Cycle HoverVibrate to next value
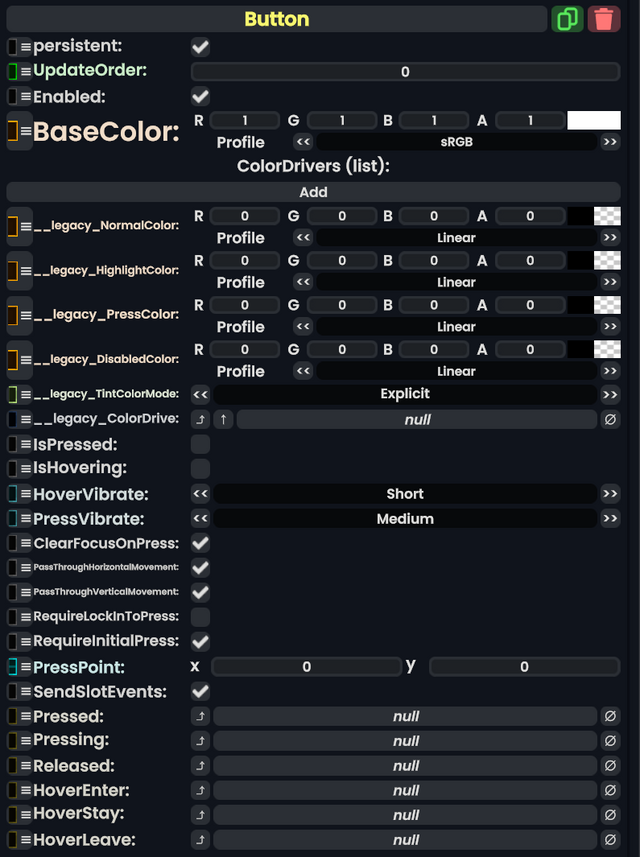The height and width of the screenshot is (857, 640). point(610,494)
